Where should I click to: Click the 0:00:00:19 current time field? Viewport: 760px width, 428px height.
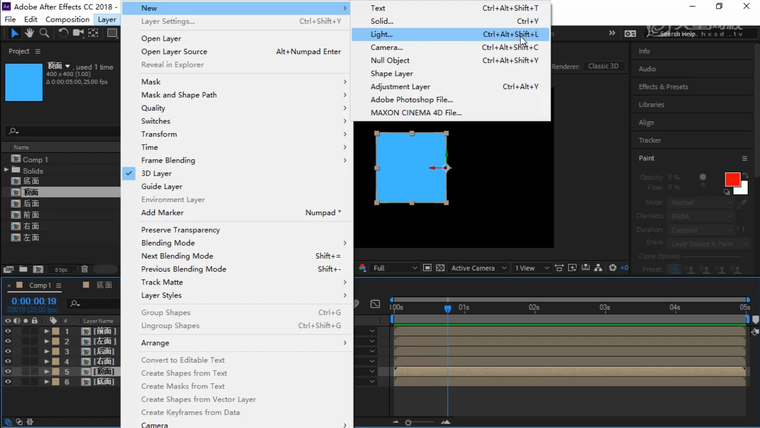pos(33,301)
